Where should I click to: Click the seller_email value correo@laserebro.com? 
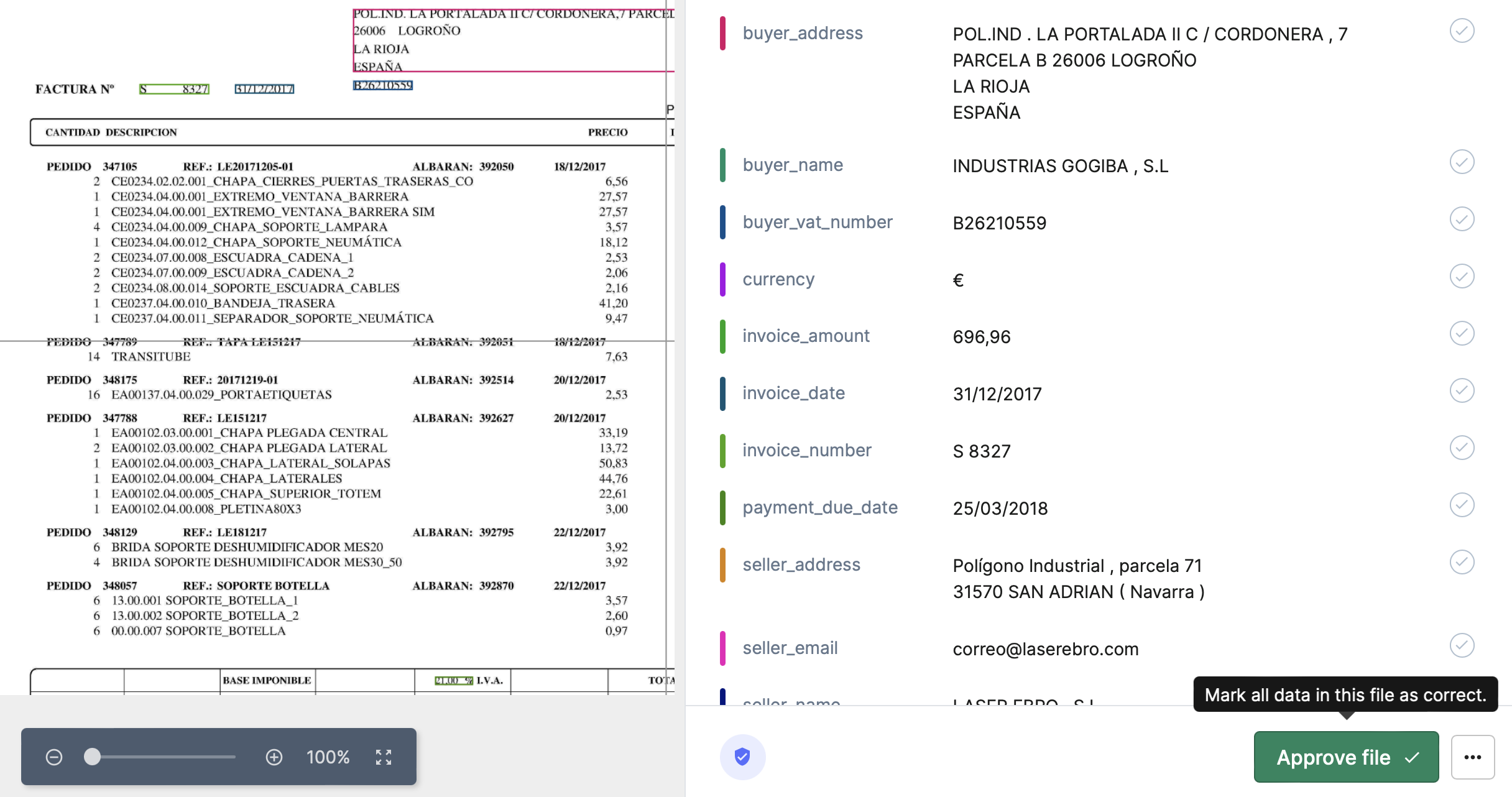point(1045,649)
